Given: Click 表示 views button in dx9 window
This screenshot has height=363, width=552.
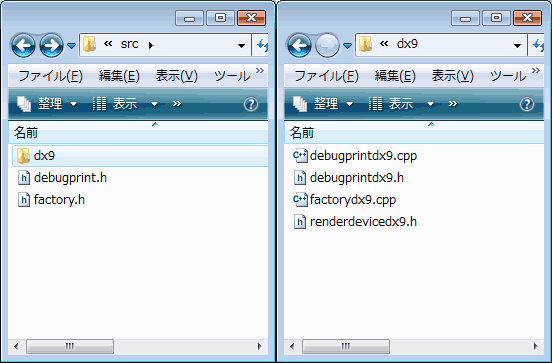Looking at the screenshot, I should 391,104.
